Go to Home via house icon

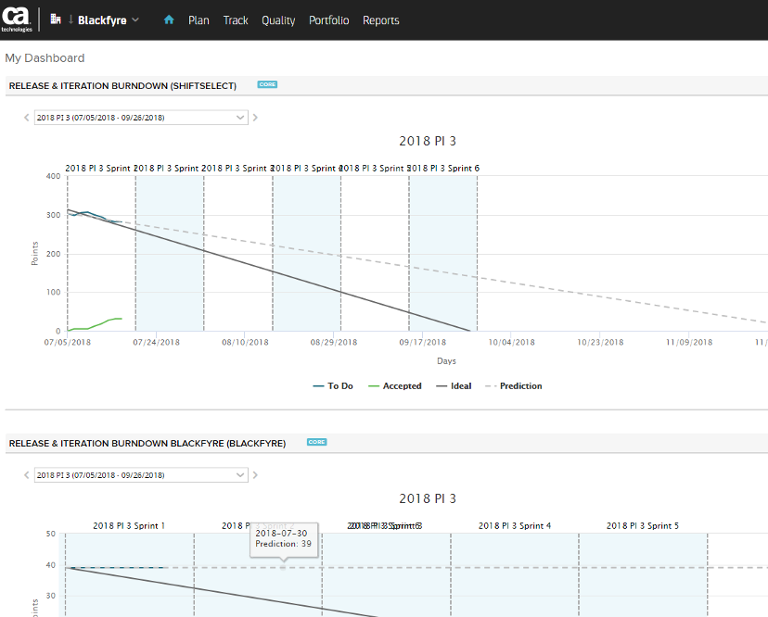click(169, 20)
